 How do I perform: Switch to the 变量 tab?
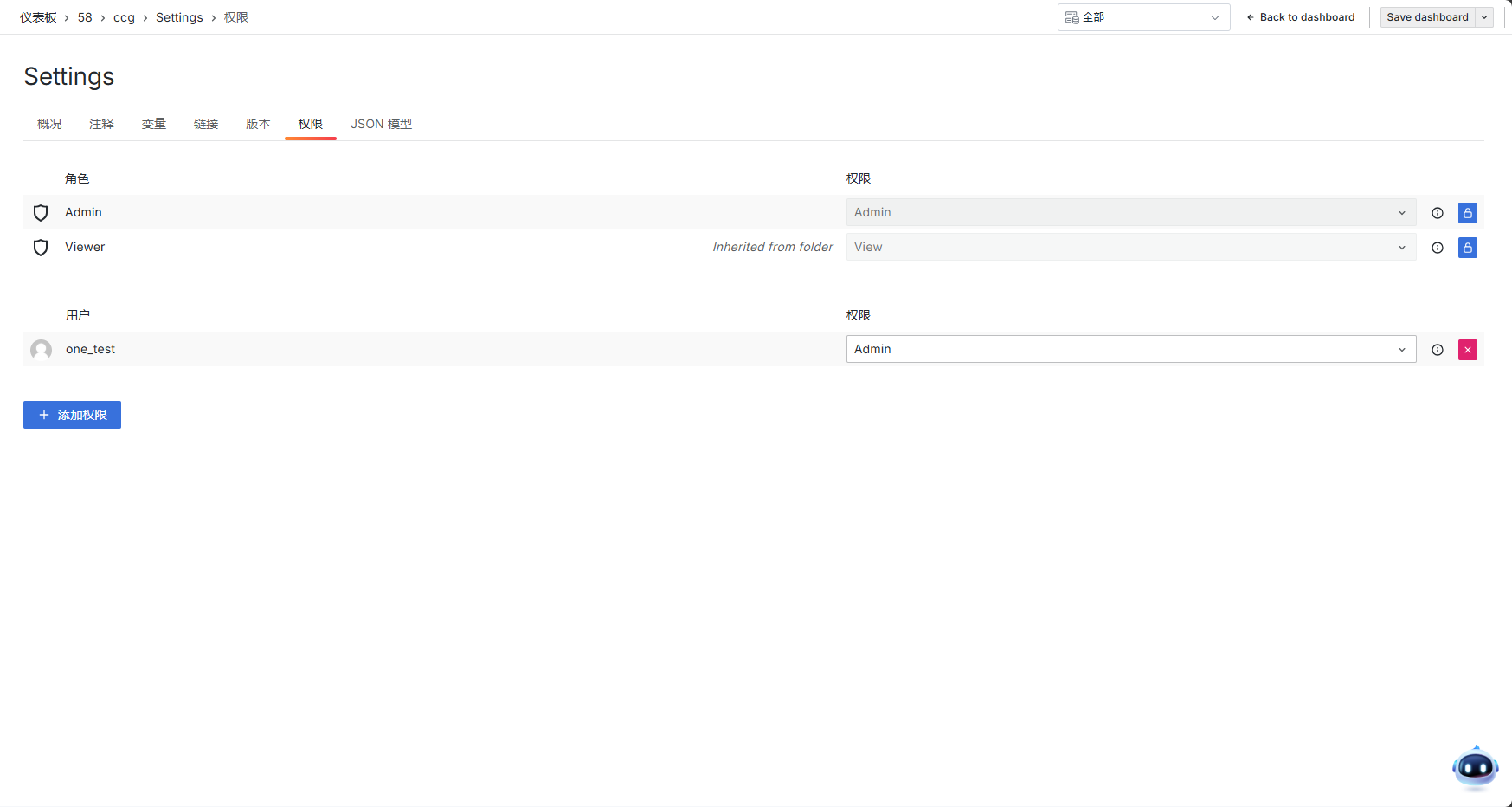point(154,124)
